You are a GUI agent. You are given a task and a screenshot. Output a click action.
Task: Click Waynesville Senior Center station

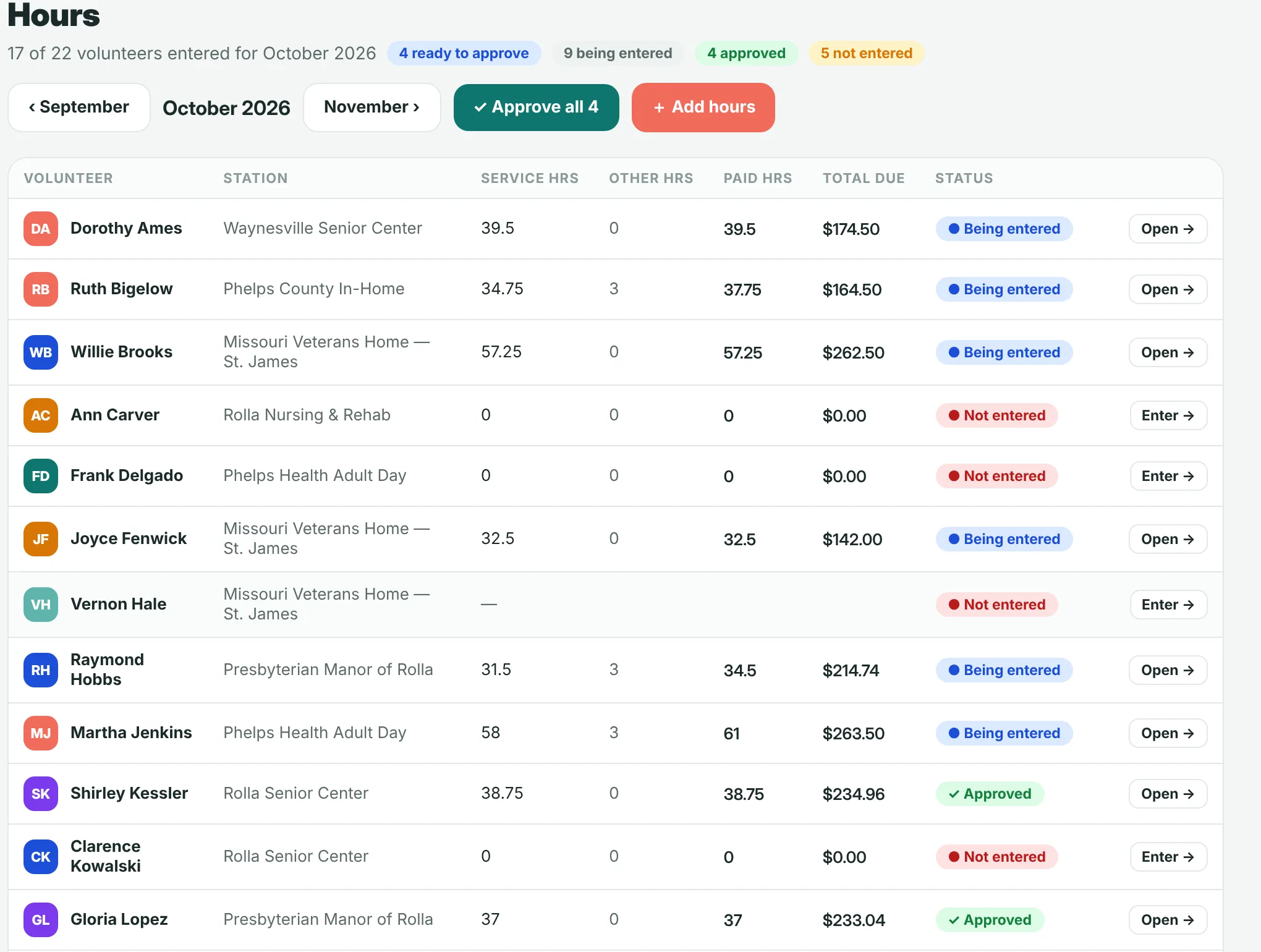(x=323, y=228)
